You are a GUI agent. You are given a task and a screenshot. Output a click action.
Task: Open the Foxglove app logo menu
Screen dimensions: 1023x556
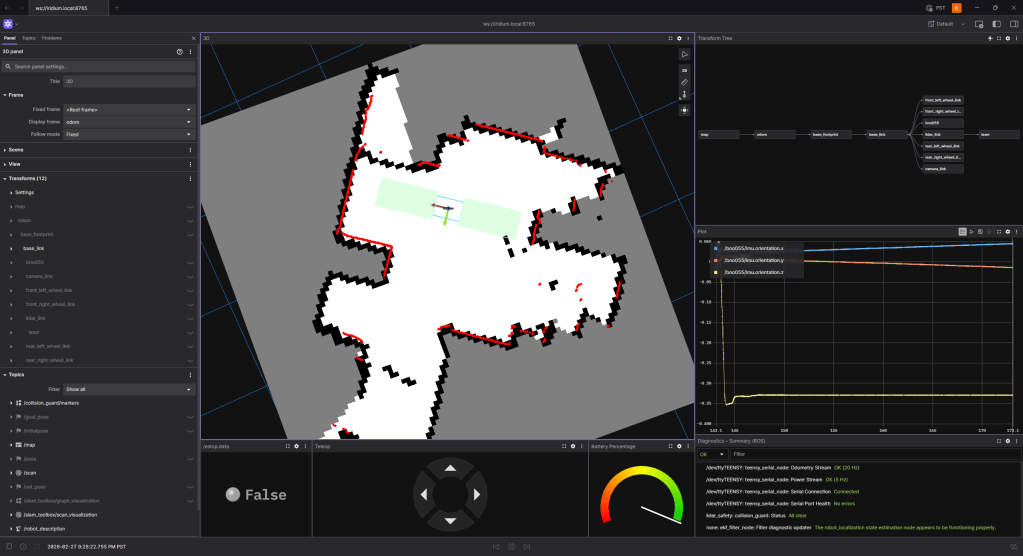click(x=8, y=23)
